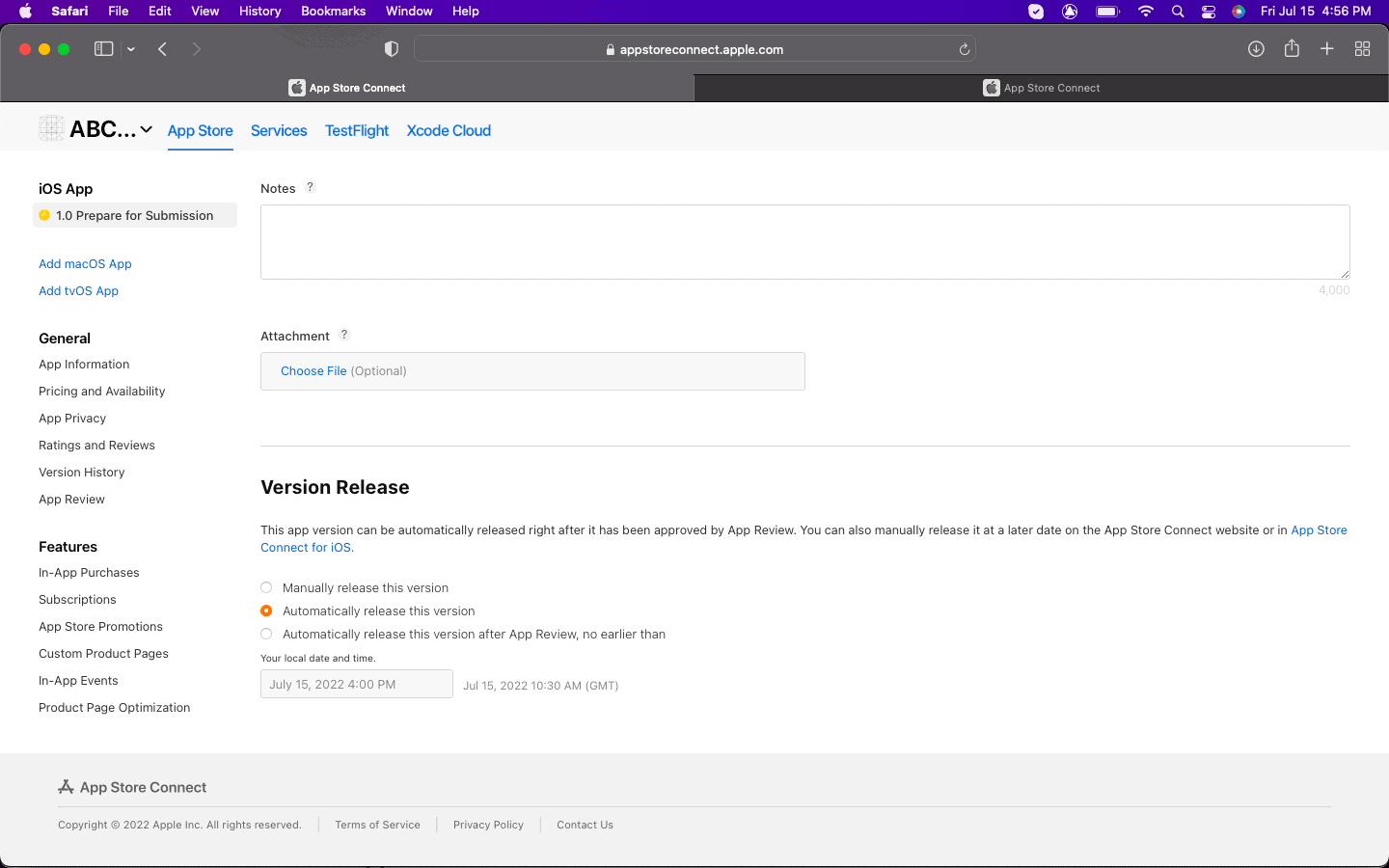Show tab overview grid
This screenshot has height=868, width=1389.
(x=1363, y=49)
